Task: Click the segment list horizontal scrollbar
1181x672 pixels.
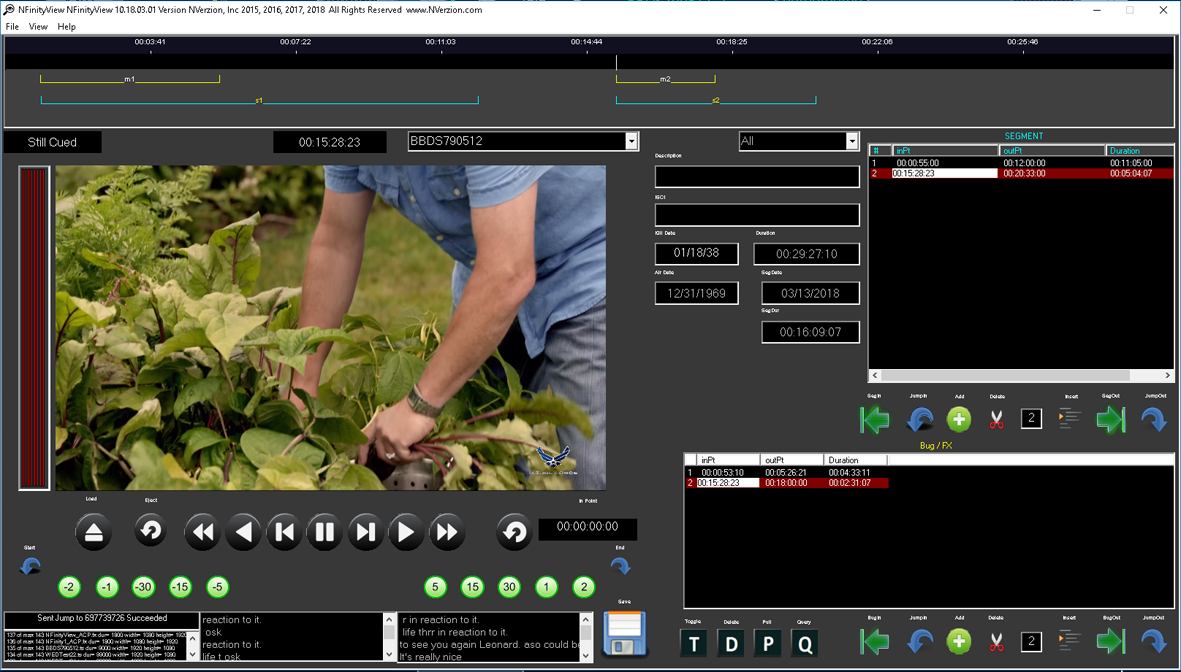Action: [1021, 374]
